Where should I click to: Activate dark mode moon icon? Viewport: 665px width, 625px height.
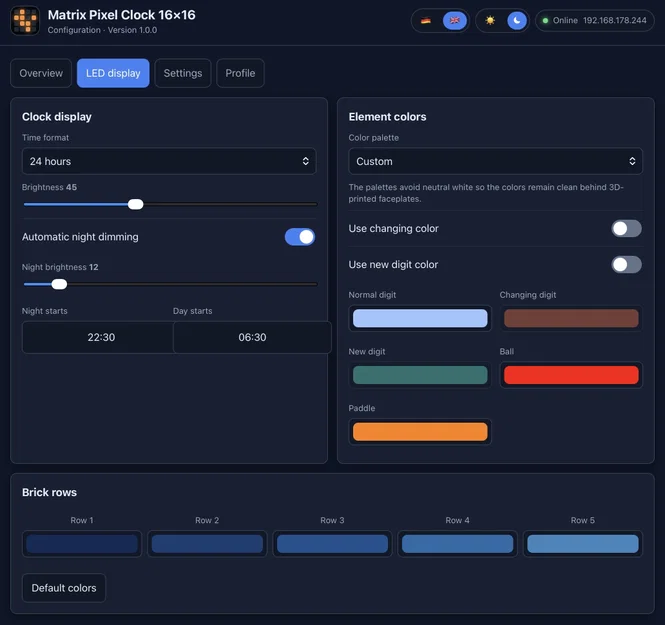tap(517, 20)
